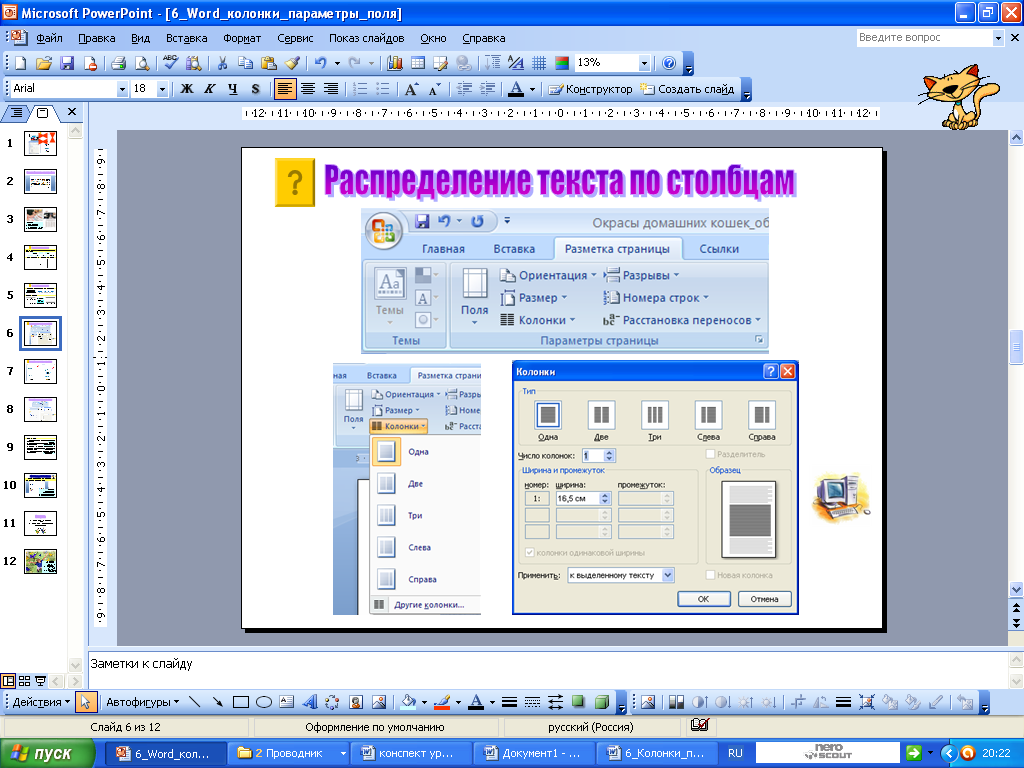Click the Save floppy disk toolbar icon
This screenshot has width=1024, height=768.
point(67,63)
